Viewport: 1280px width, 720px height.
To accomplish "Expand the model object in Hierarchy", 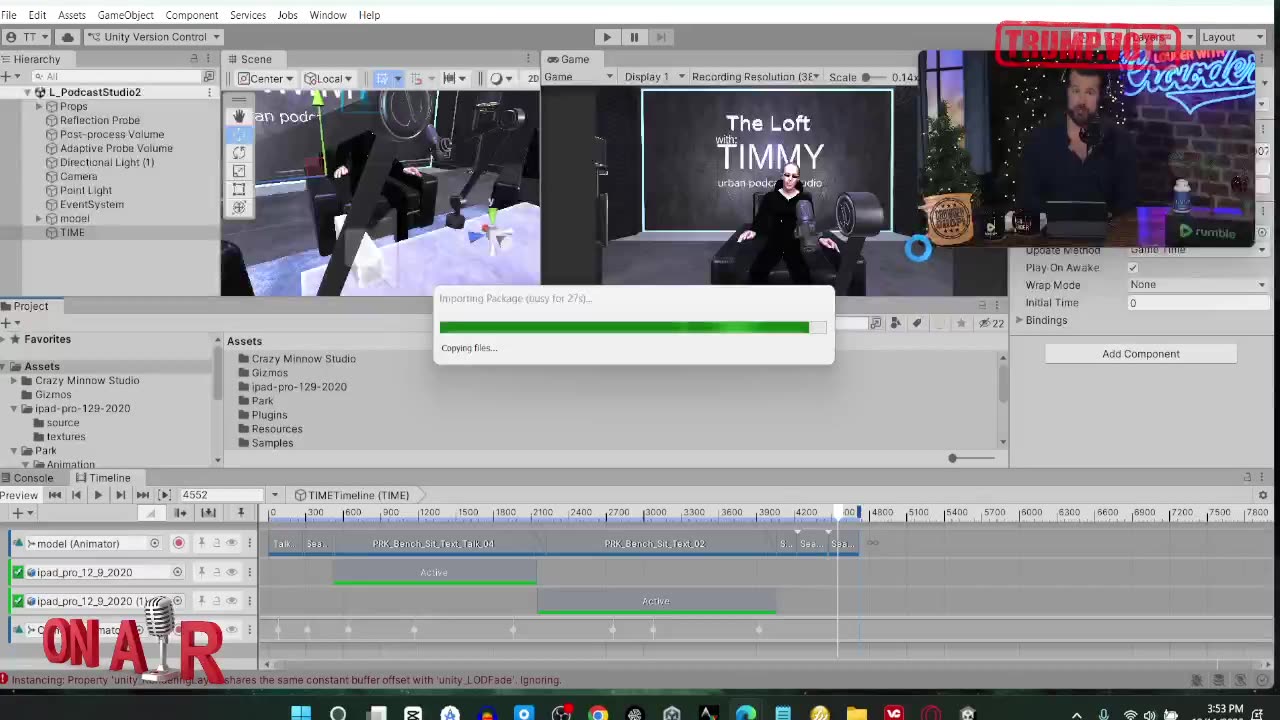I will pyautogui.click(x=39, y=218).
